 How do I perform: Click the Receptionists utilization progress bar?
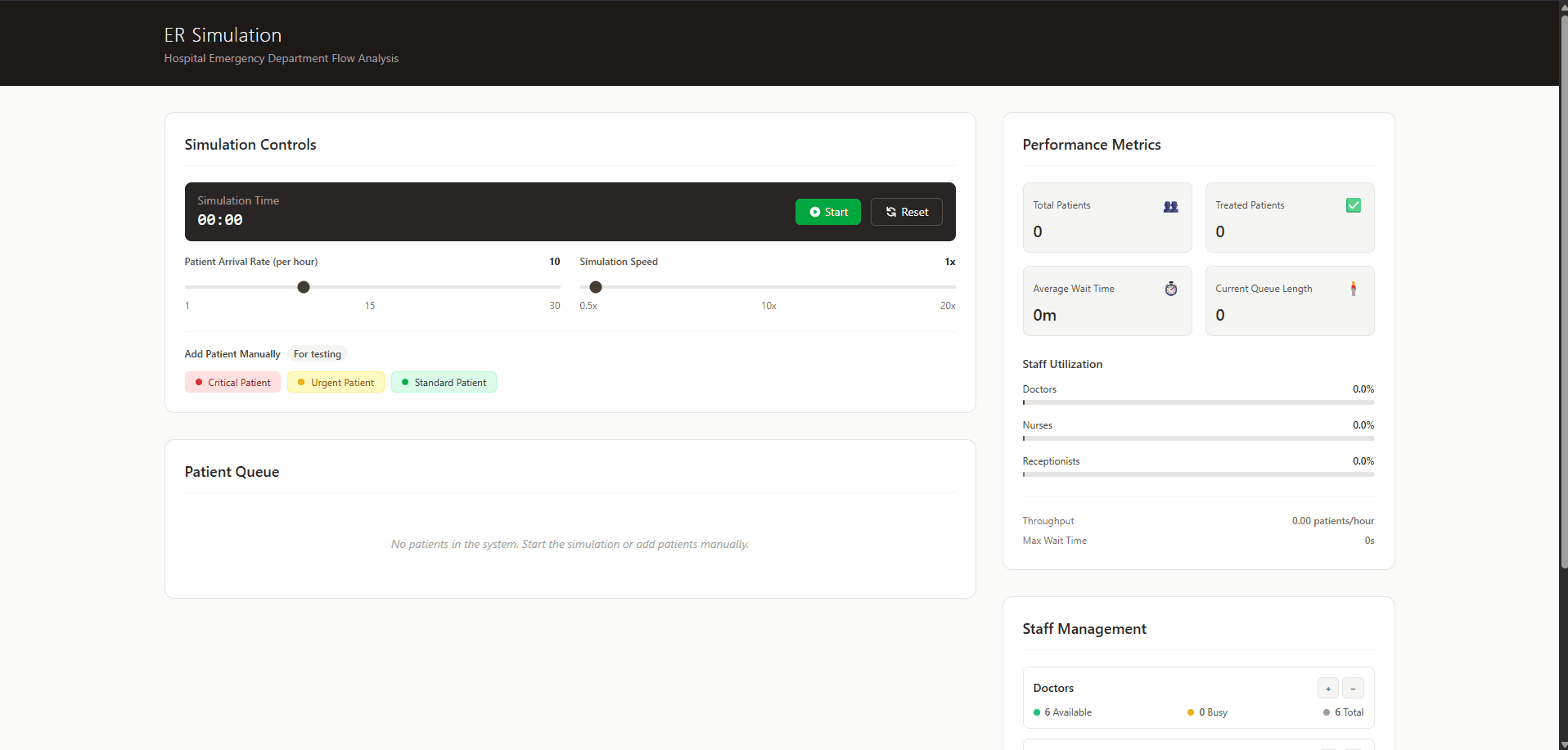click(1198, 474)
